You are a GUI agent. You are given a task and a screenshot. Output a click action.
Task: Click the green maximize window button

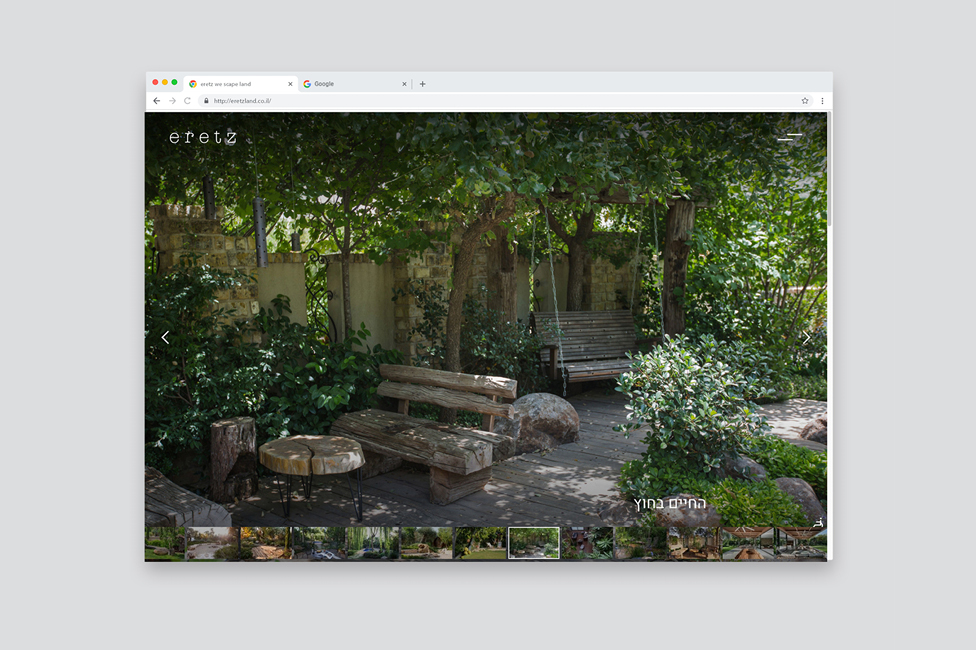[174, 82]
